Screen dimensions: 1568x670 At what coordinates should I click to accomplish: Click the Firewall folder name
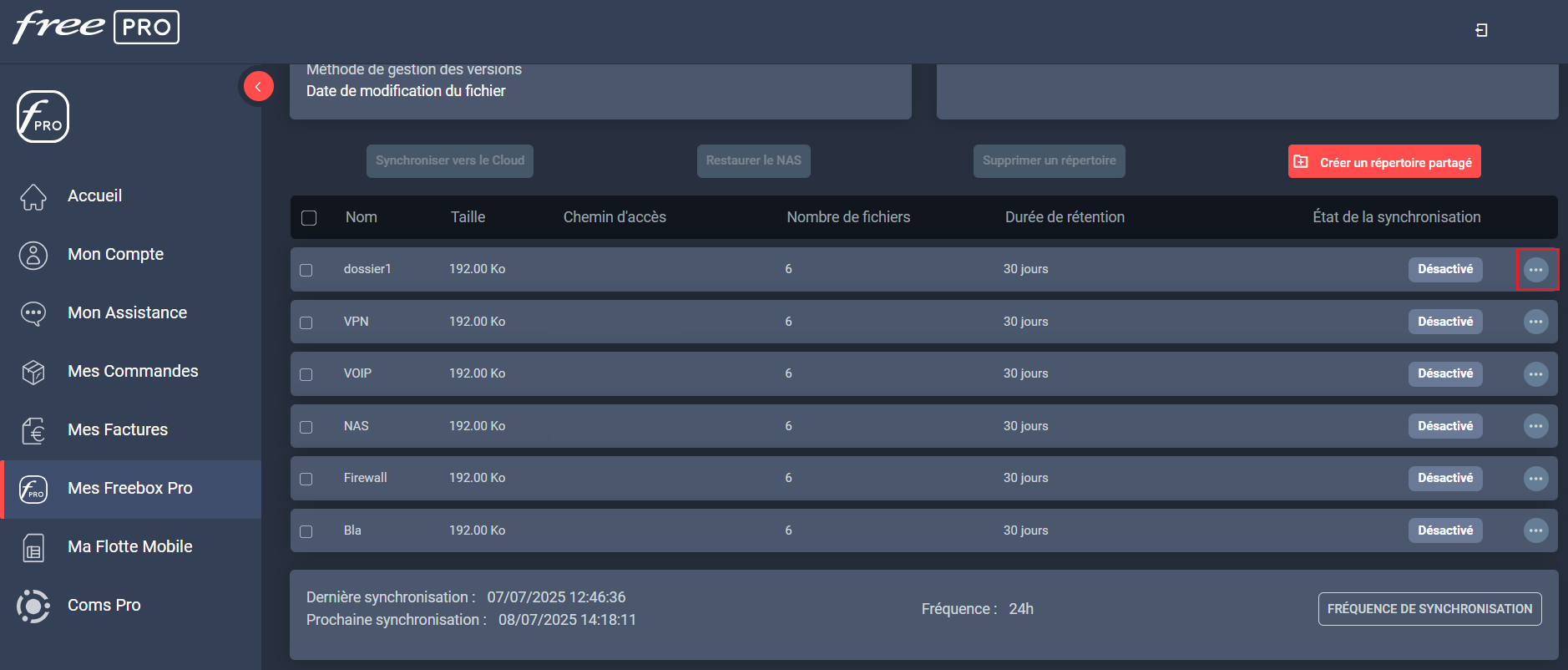coord(366,478)
